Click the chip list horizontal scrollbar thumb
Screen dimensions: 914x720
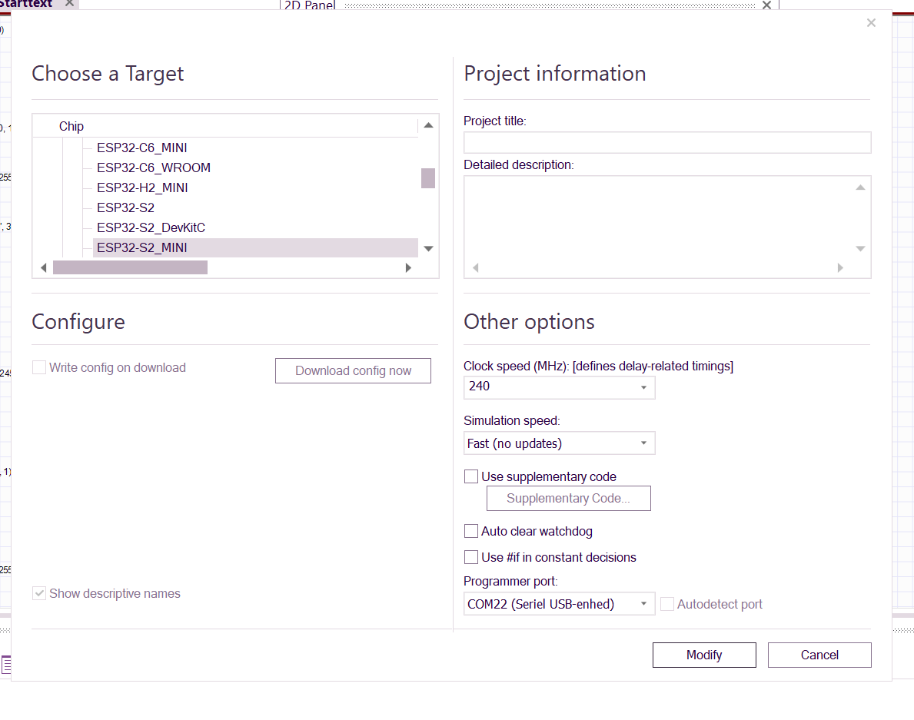click(130, 268)
